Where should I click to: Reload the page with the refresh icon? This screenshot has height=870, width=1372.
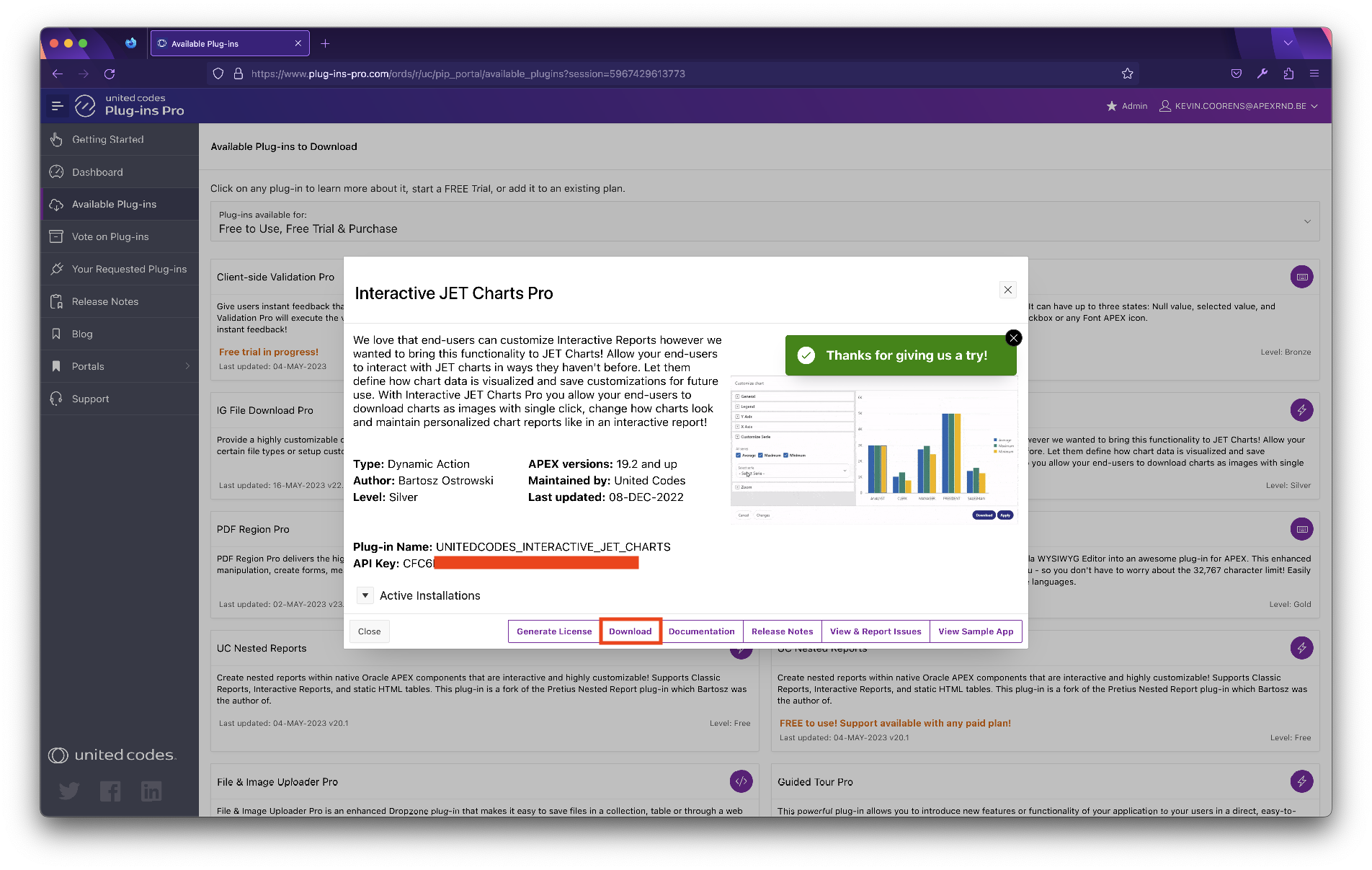[x=110, y=74]
